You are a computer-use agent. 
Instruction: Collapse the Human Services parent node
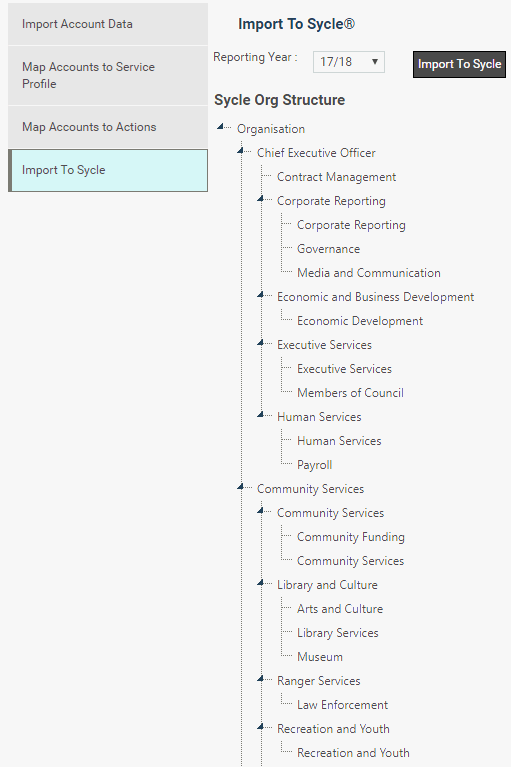click(x=260, y=415)
